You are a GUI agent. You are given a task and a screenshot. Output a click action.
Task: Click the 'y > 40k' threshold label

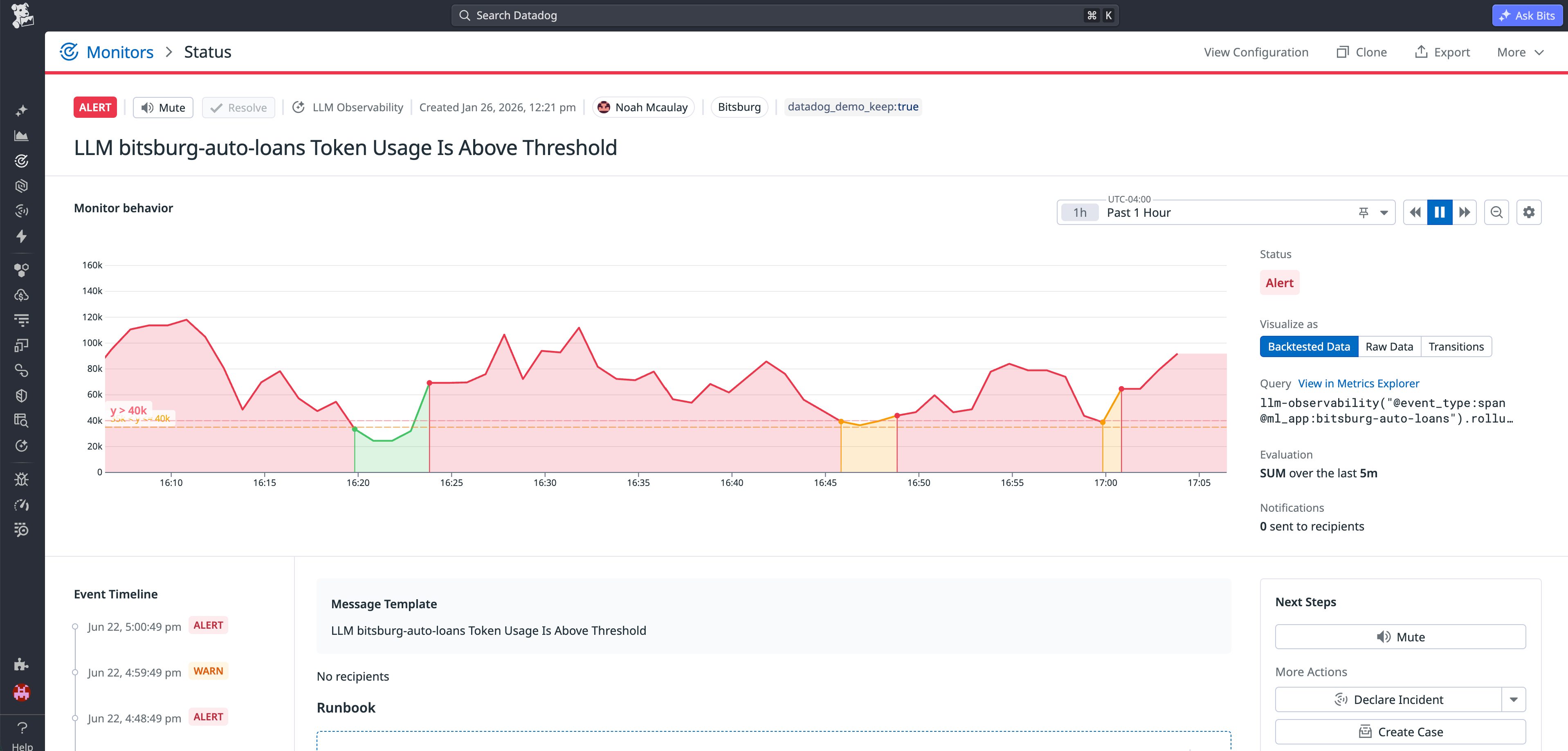coord(128,411)
